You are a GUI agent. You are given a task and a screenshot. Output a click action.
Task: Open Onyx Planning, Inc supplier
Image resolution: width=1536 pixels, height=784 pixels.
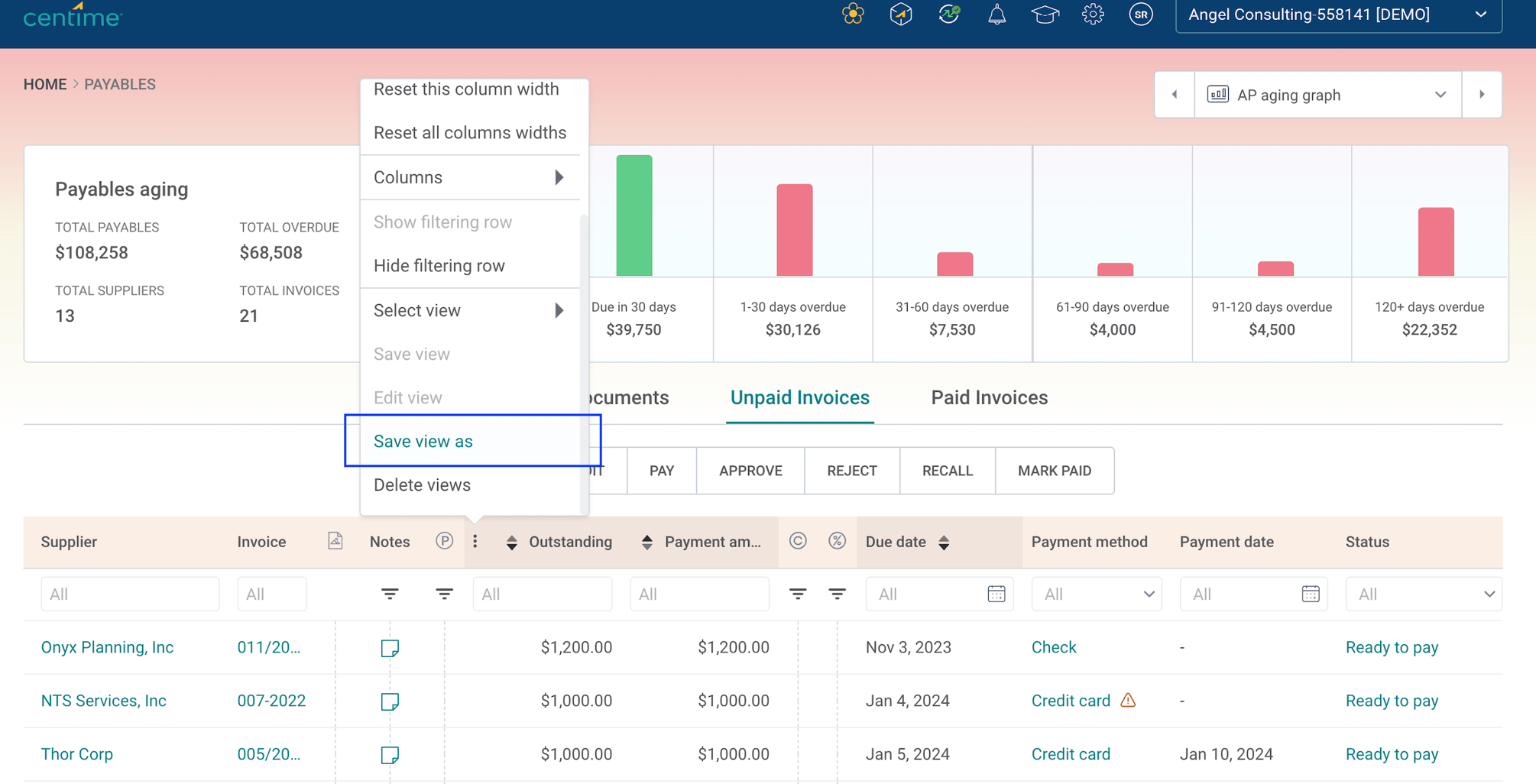[x=107, y=647]
